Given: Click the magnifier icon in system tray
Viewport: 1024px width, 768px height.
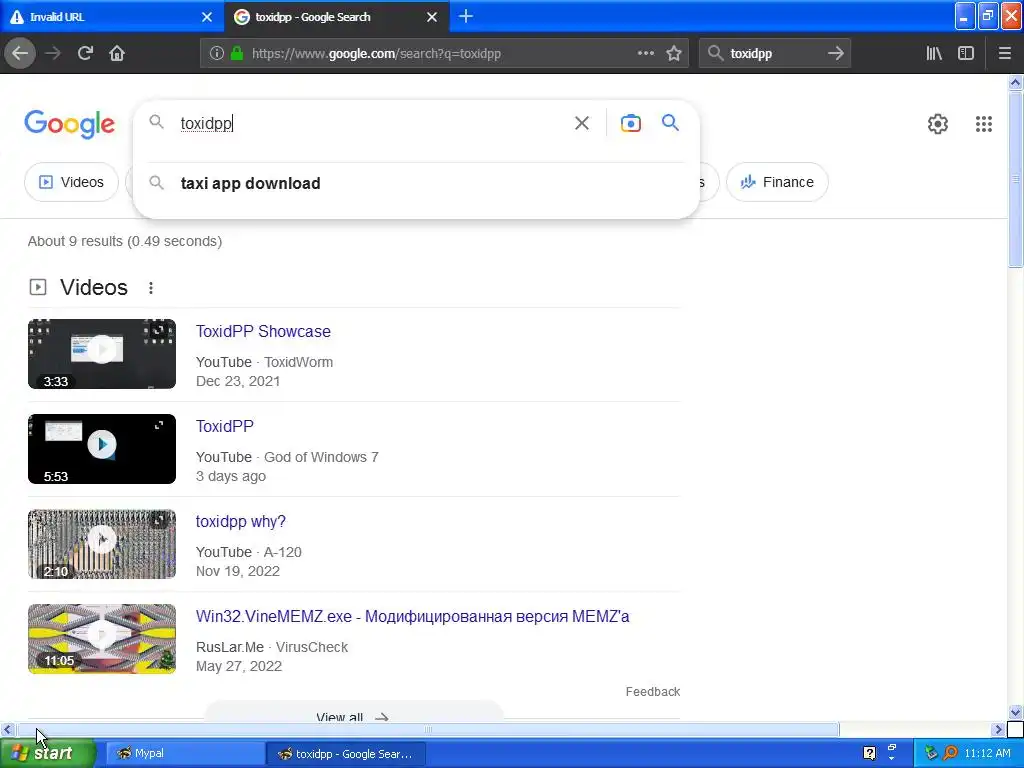Looking at the screenshot, I should pos(950,753).
